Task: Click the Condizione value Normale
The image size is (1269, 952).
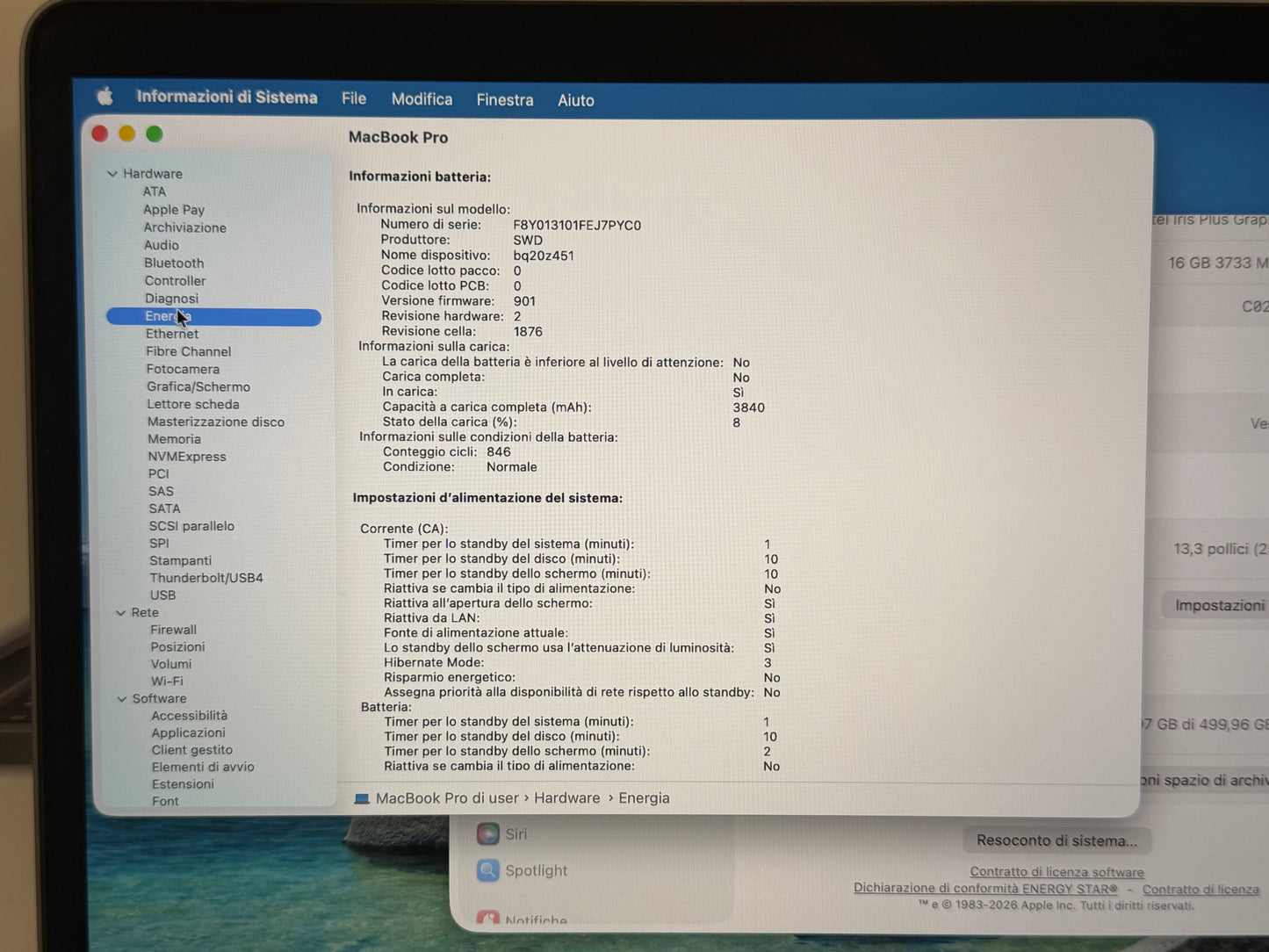Action: [512, 467]
